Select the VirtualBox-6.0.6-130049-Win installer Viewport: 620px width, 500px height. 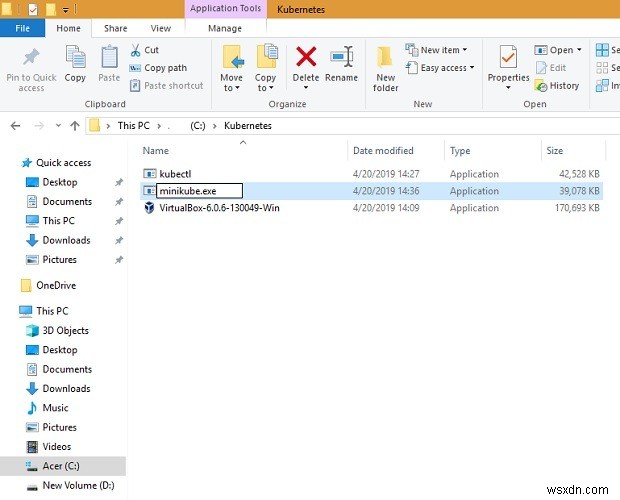219,208
